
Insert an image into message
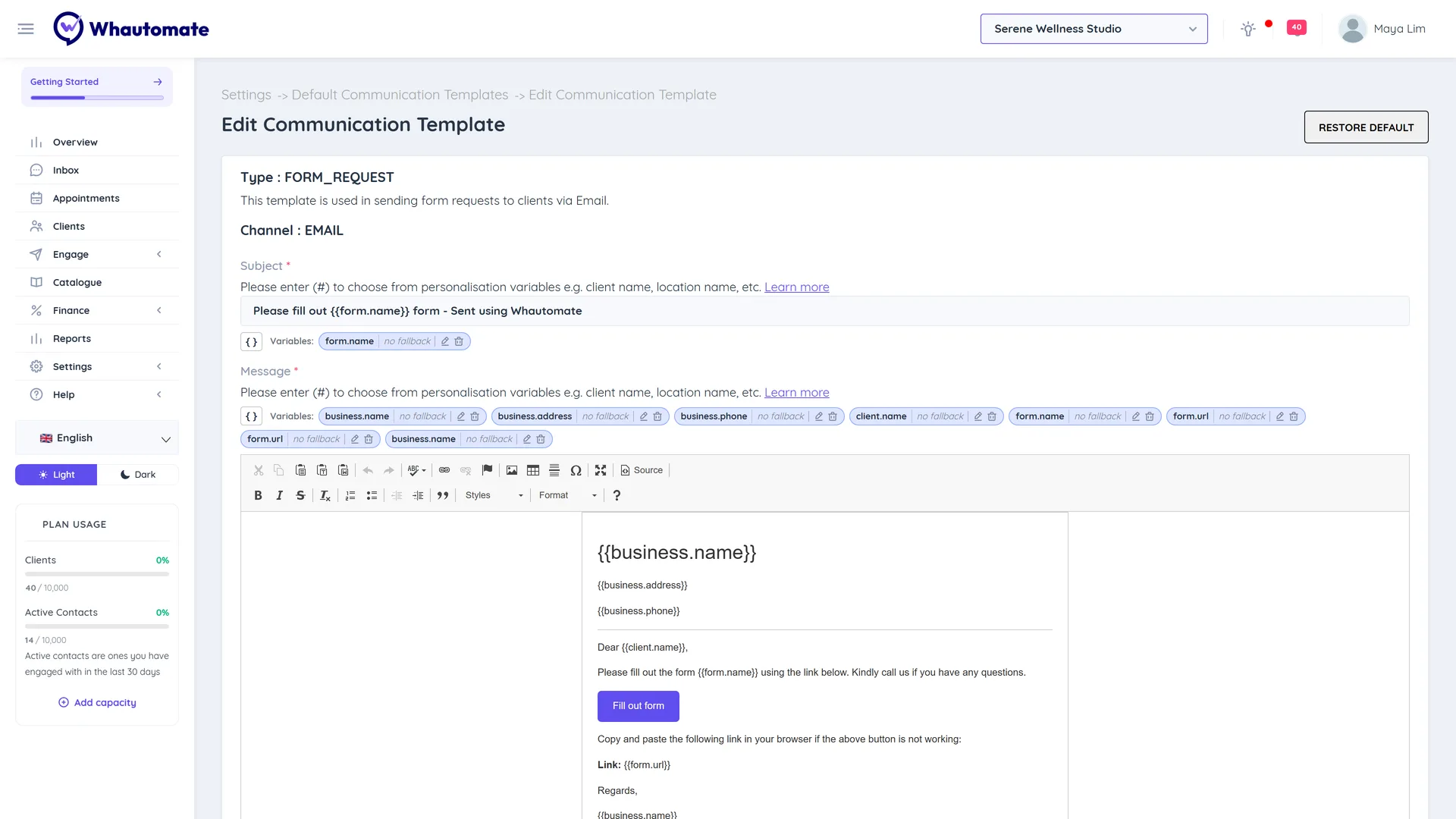(x=512, y=470)
